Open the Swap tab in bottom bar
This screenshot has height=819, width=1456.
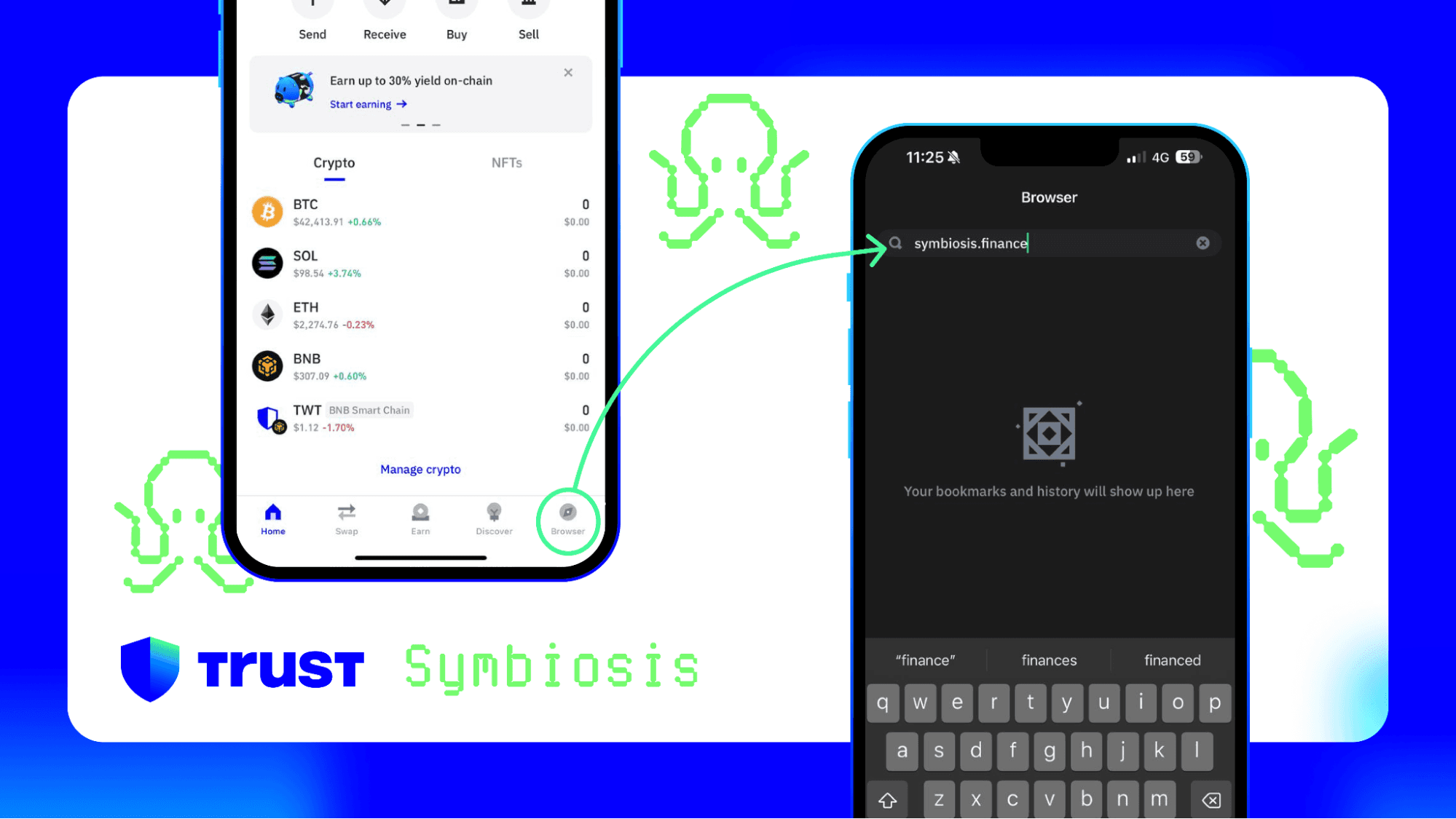pyautogui.click(x=347, y=520)
